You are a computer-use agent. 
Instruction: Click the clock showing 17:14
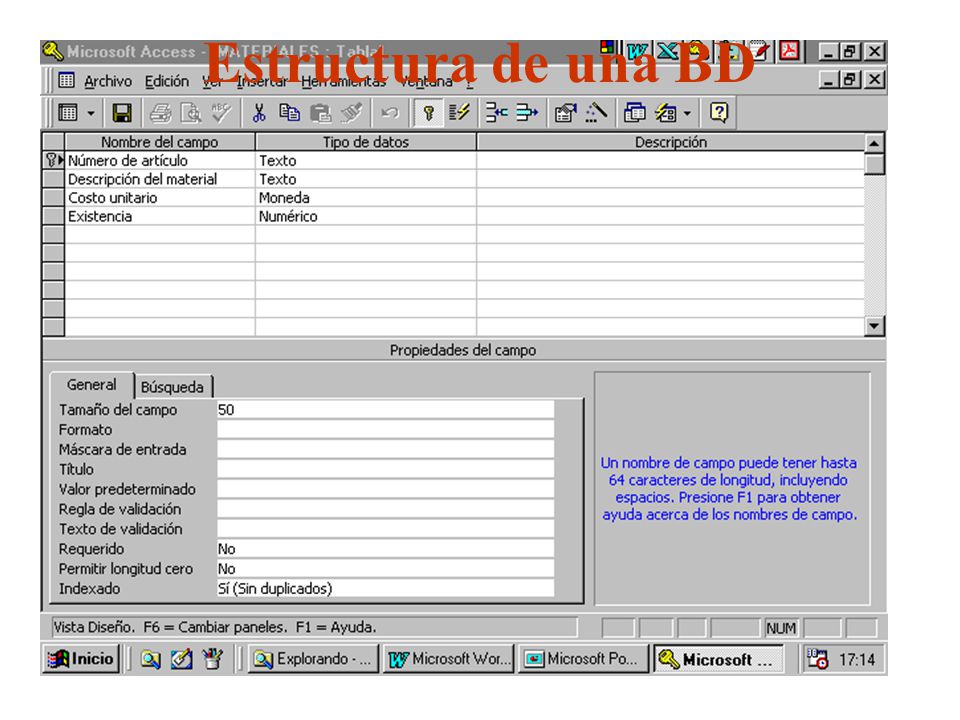857,660
